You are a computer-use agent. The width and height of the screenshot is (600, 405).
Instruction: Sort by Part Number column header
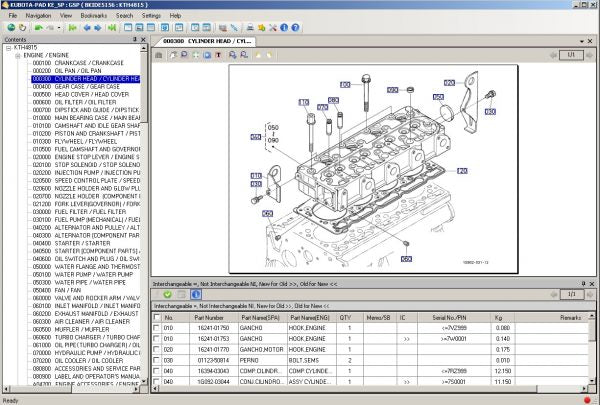(207, 316)
